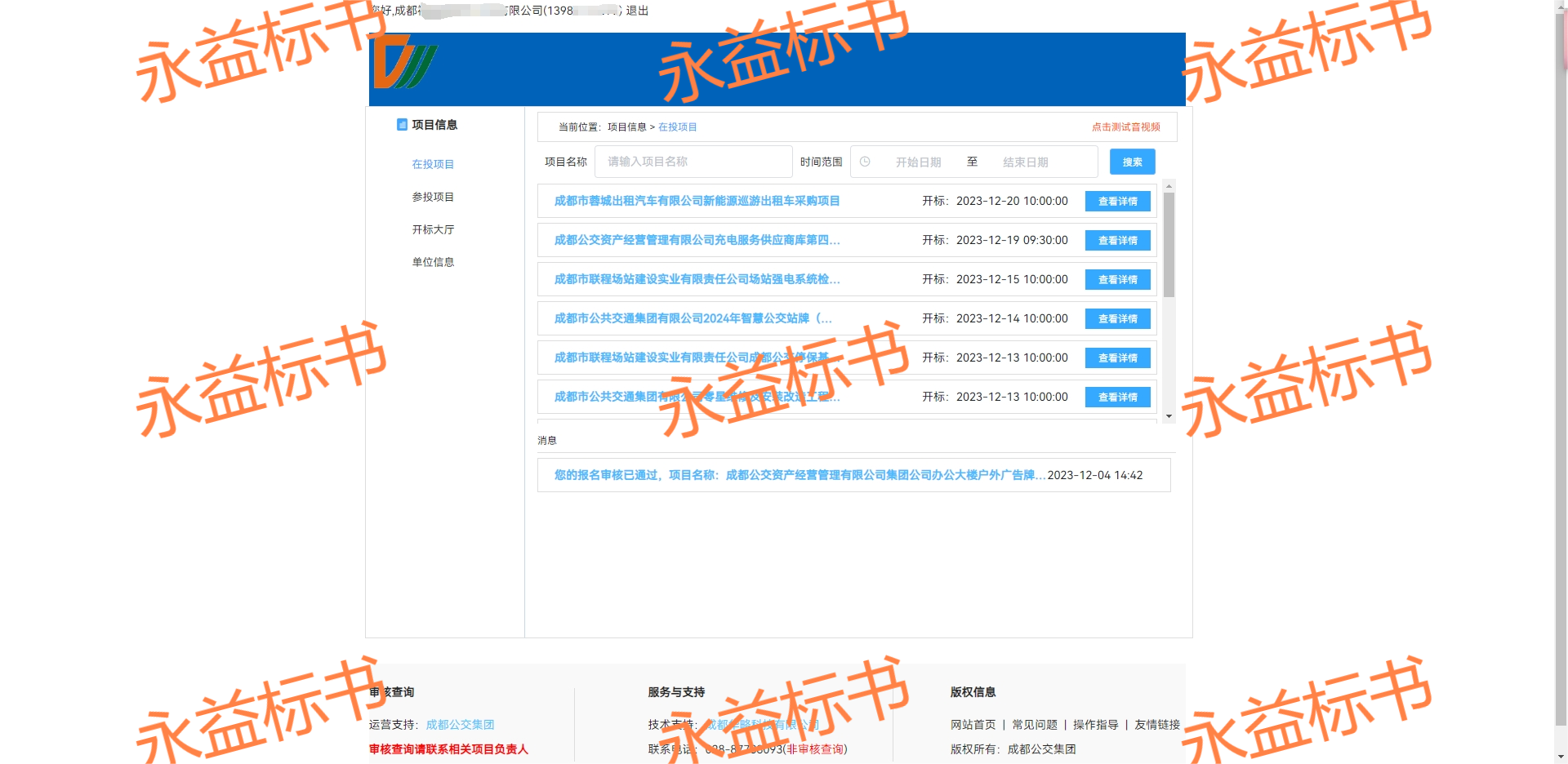Click the 开标: 2023-12-20 10:00:00 text
Screen dimensions: 1568x764
pyautogui.click(x=995, y=201)
